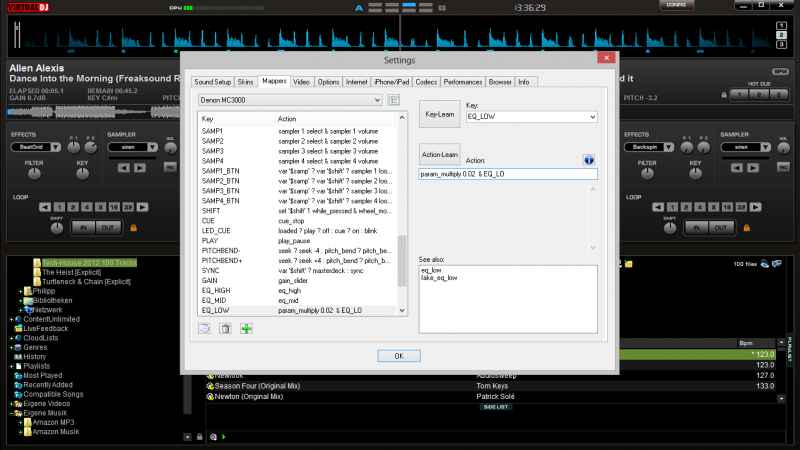The height and width of the screenshot is (450, 800).
Task: Click the mapper file icon next to Denon MC3000
Action: (x=394, y=100)
